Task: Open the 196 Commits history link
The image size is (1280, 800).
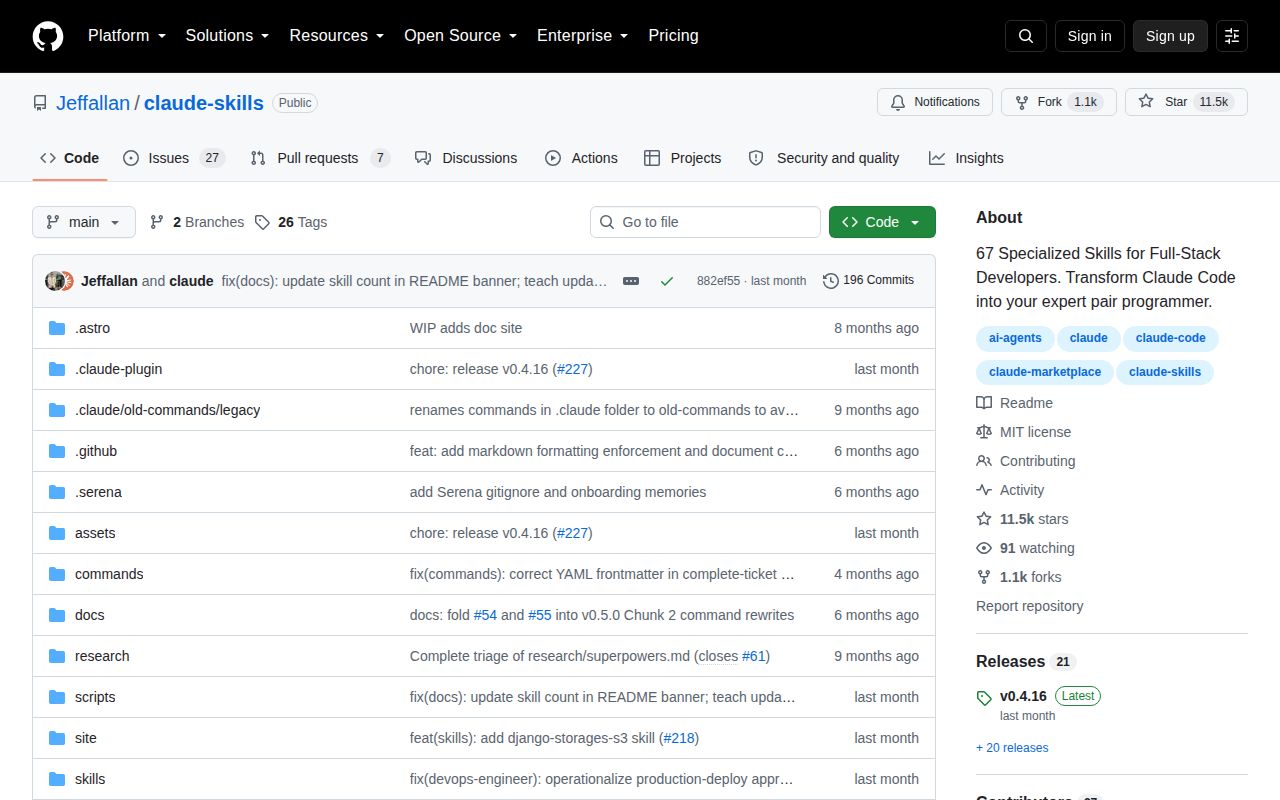Action: [868, 281]
